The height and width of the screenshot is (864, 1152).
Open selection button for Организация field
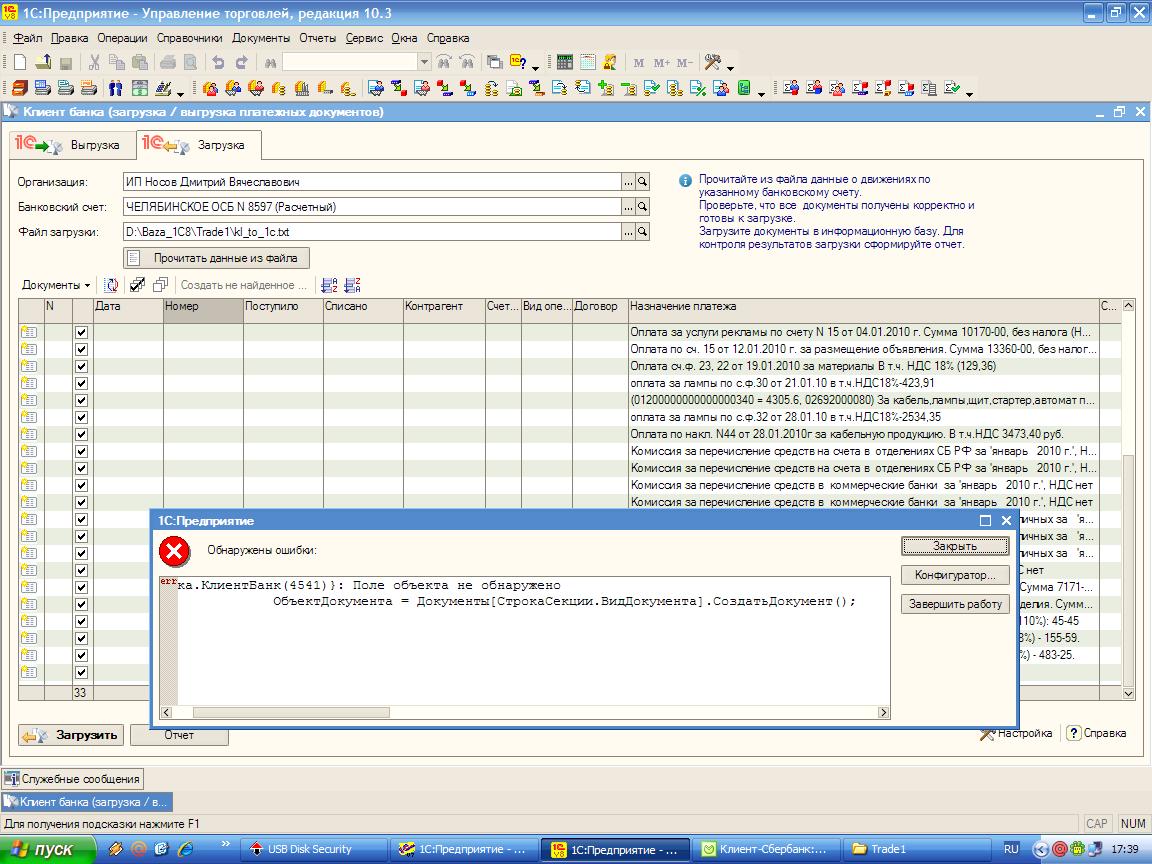click(628, 181)
